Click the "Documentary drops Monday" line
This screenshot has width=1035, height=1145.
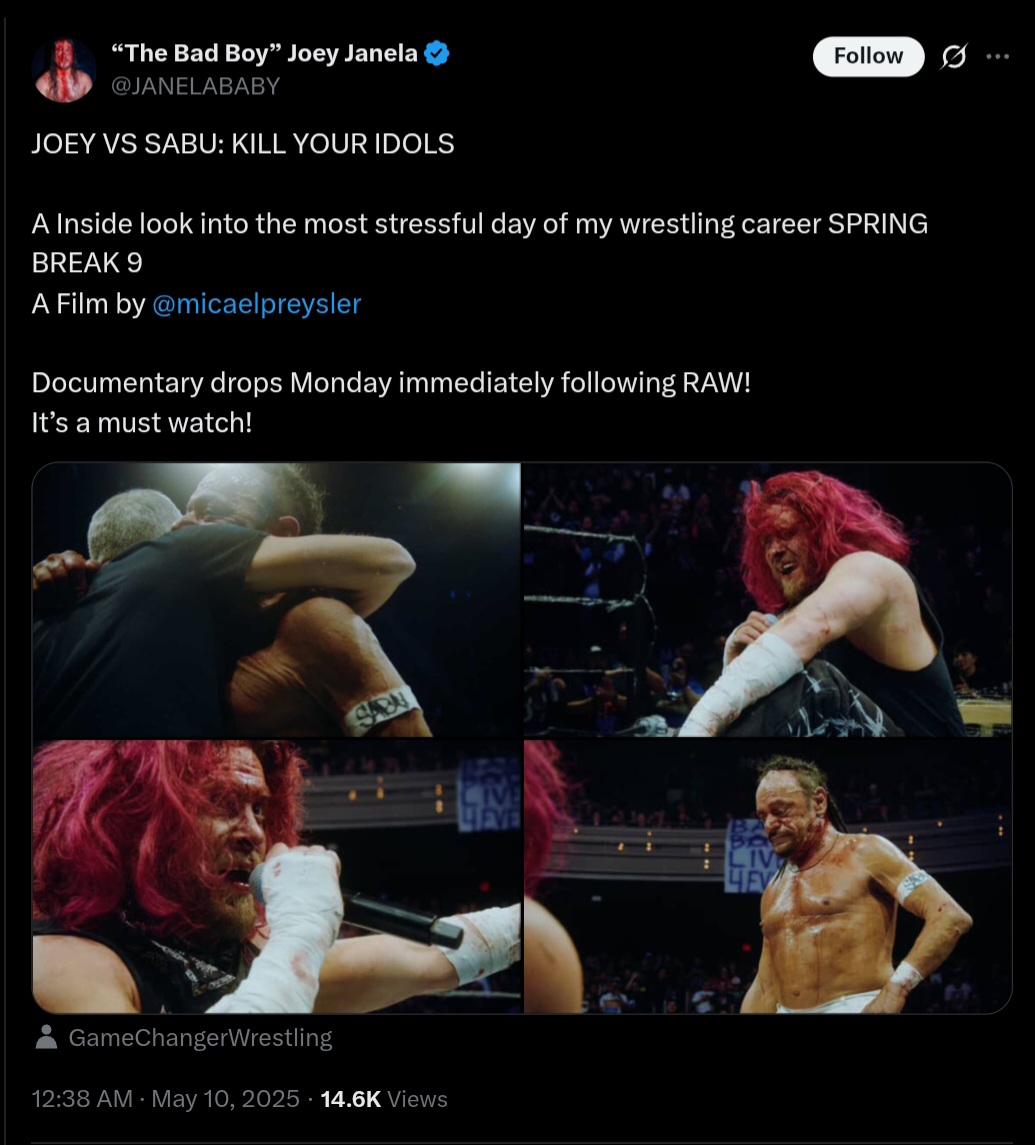(x=391, y=383)
